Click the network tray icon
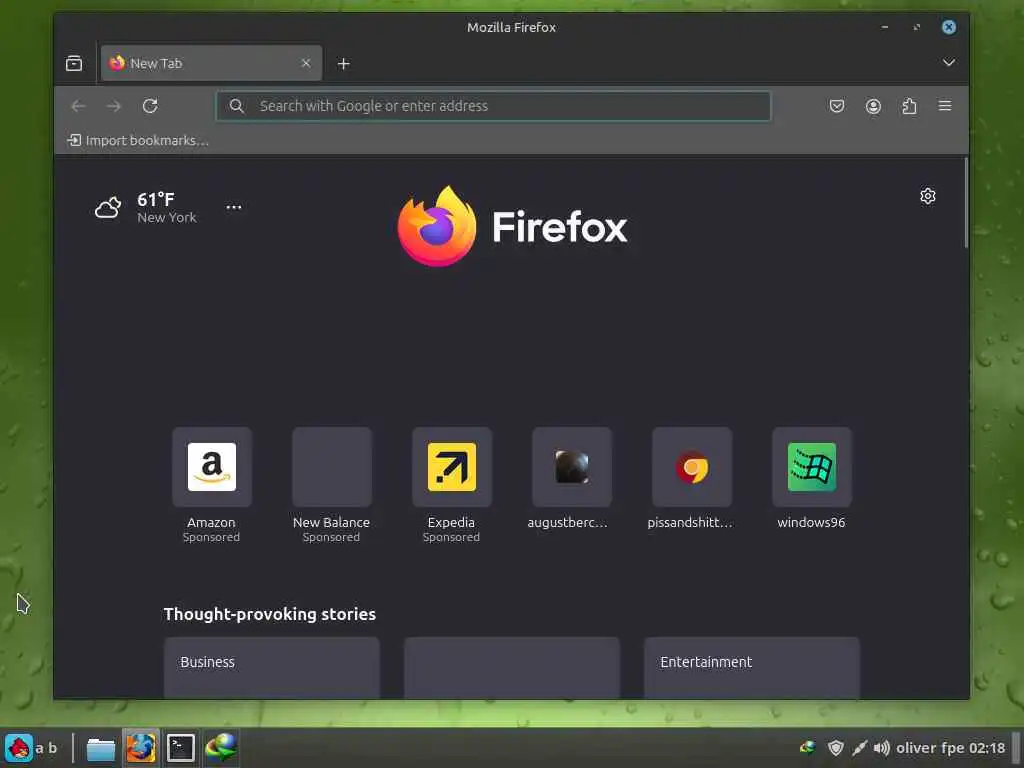The height and width of the screenshot is (768, 1024). [808, 748]
